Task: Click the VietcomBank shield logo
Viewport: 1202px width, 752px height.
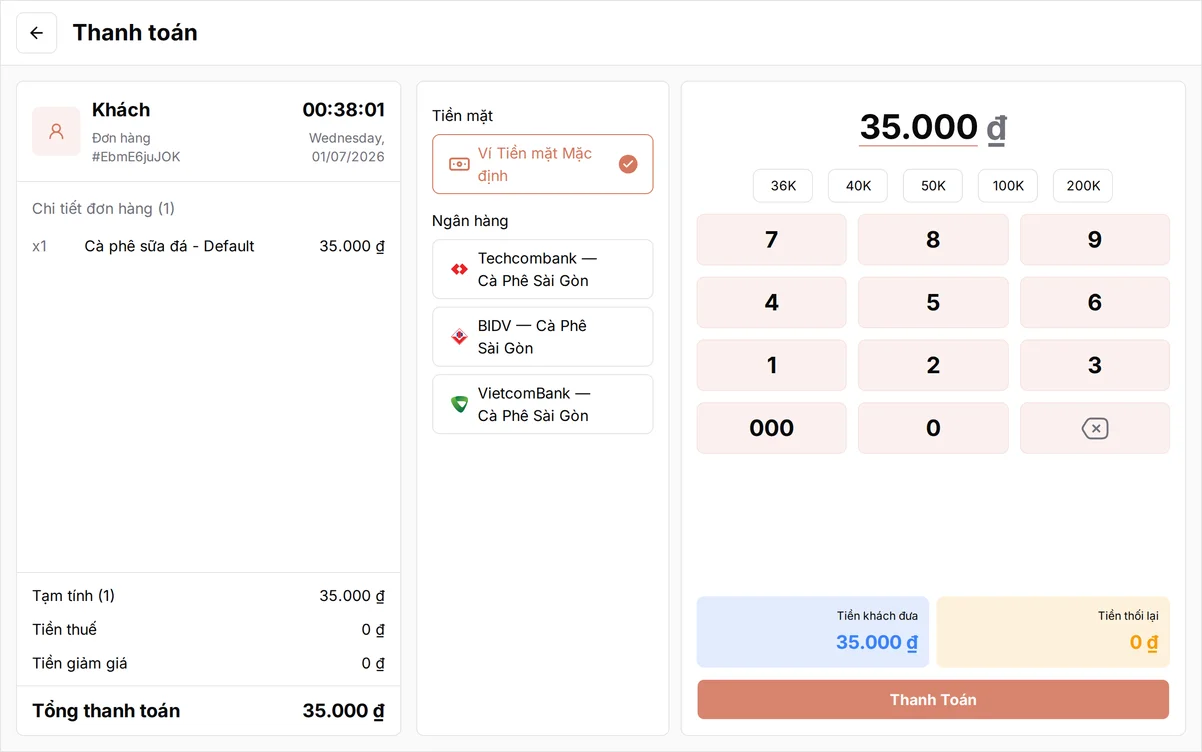Action: point(459,404)
